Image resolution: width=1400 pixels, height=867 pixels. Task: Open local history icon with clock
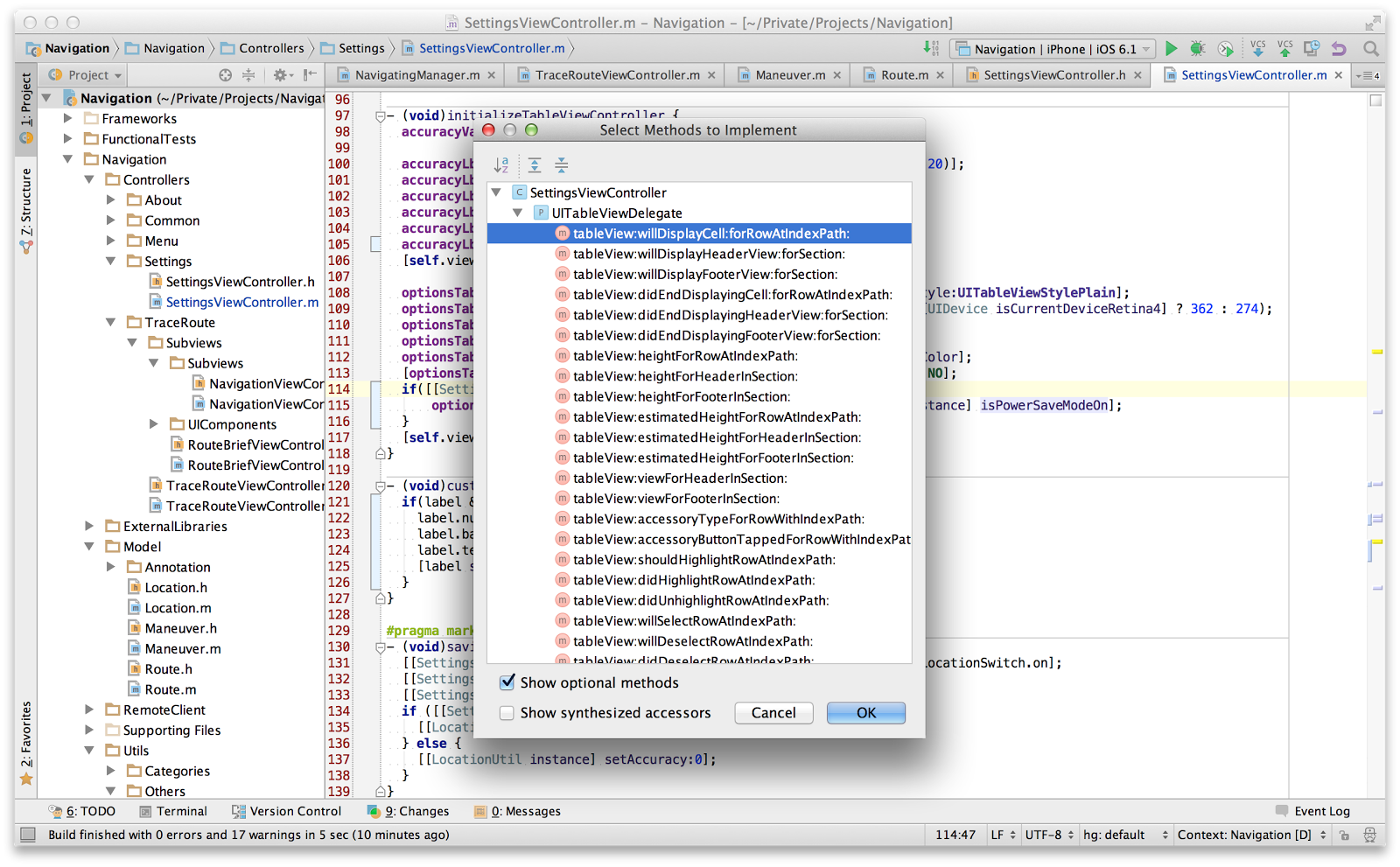(1312, 48)
